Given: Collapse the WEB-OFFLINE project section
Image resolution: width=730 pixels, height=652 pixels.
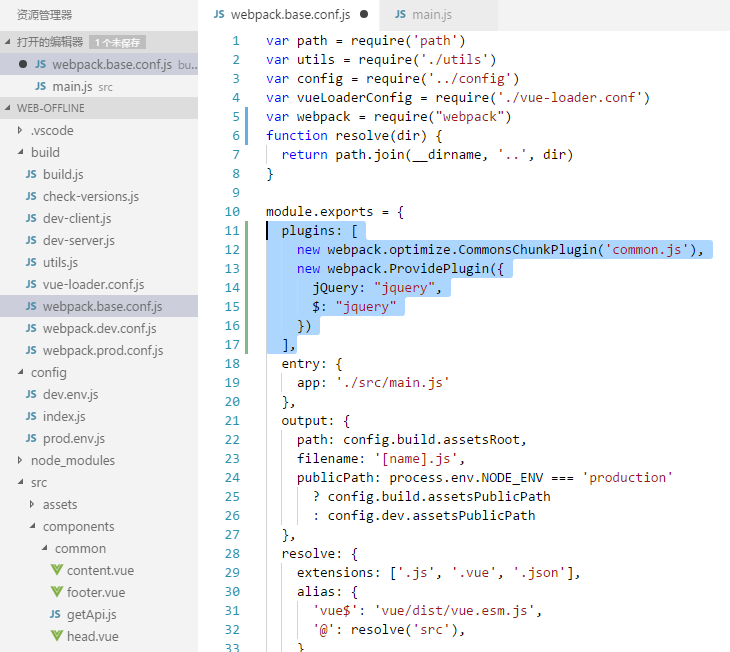Looking at the screenshot, I should [x=8, y=108].
